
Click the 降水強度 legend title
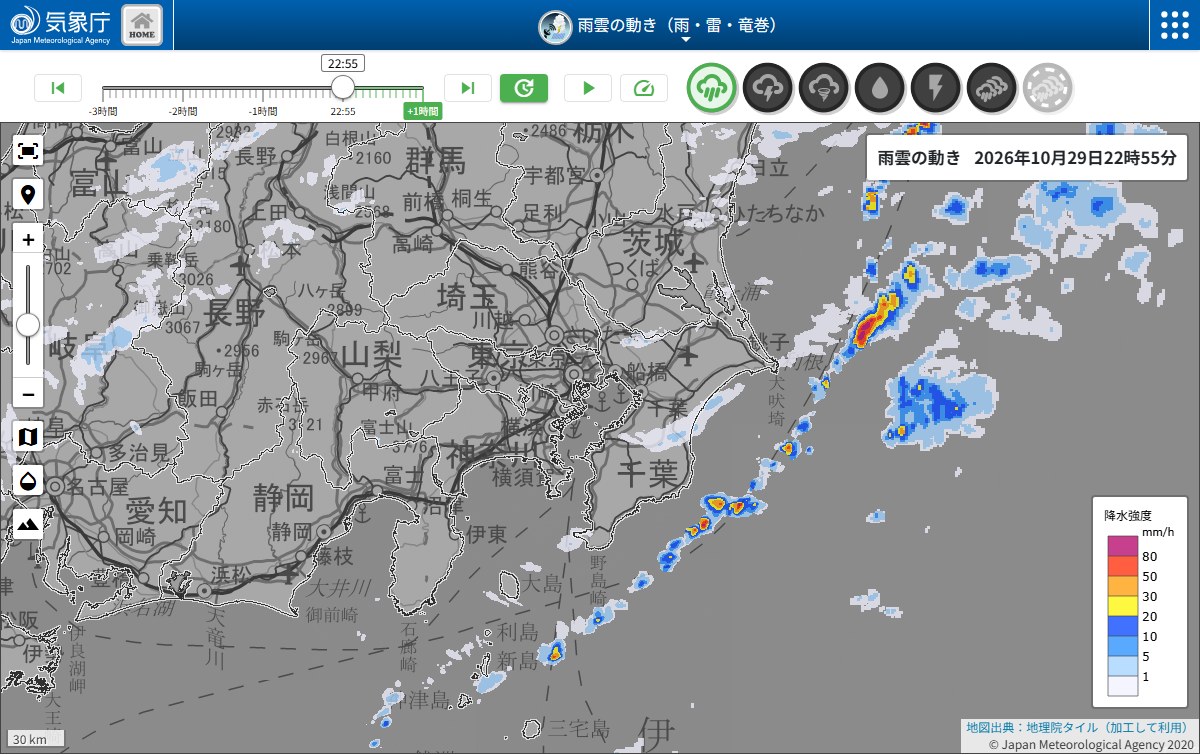1128,515
